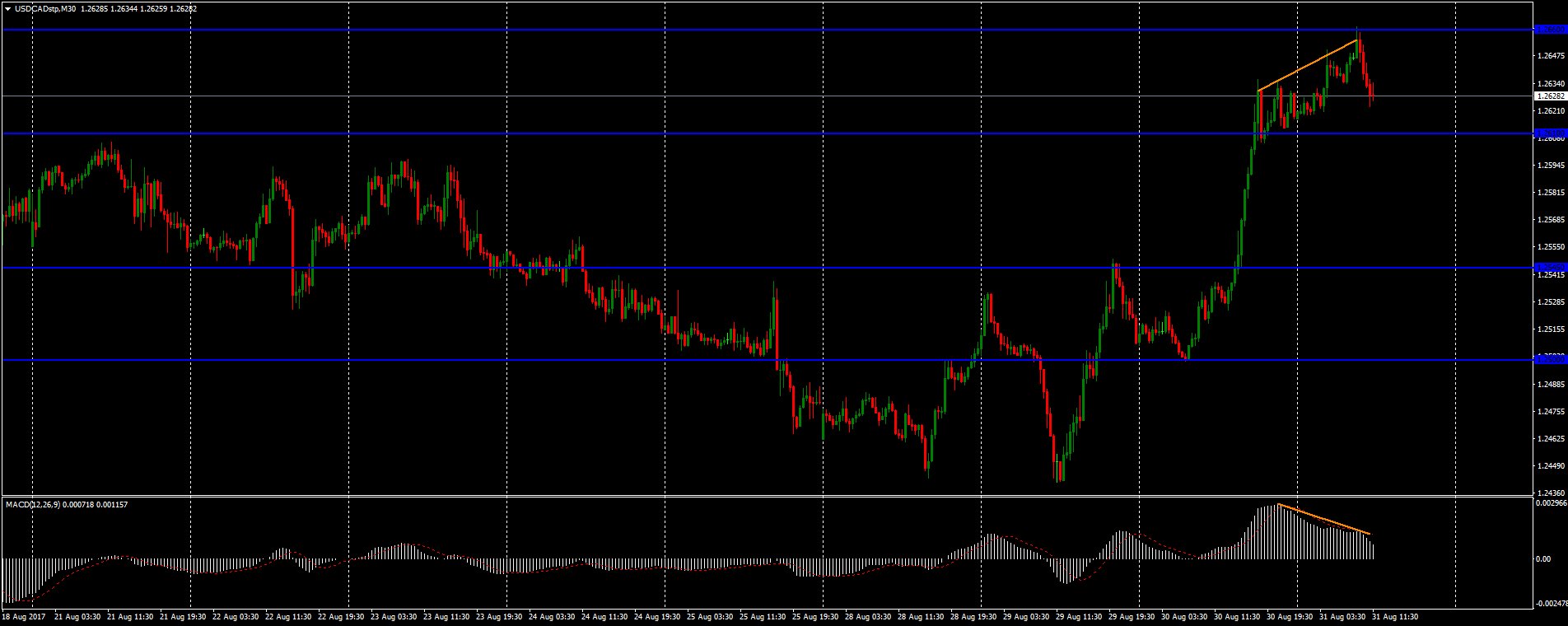Click the 18 Aug 2017 time axis label

[x=22, y=616]
